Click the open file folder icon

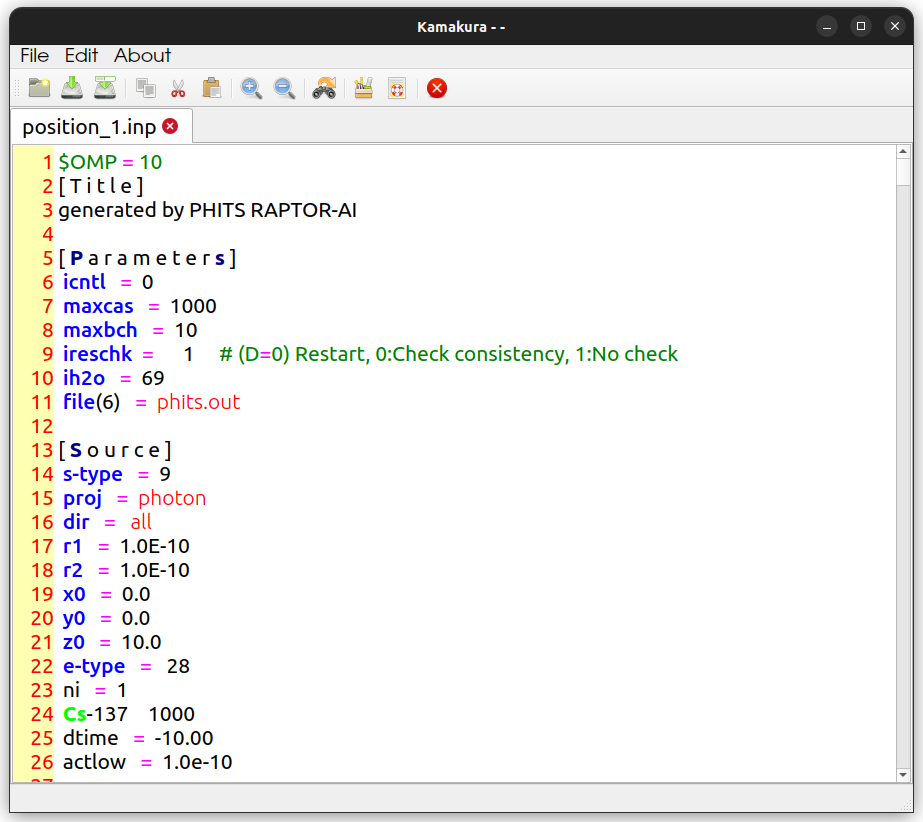[x=39, y=88]
